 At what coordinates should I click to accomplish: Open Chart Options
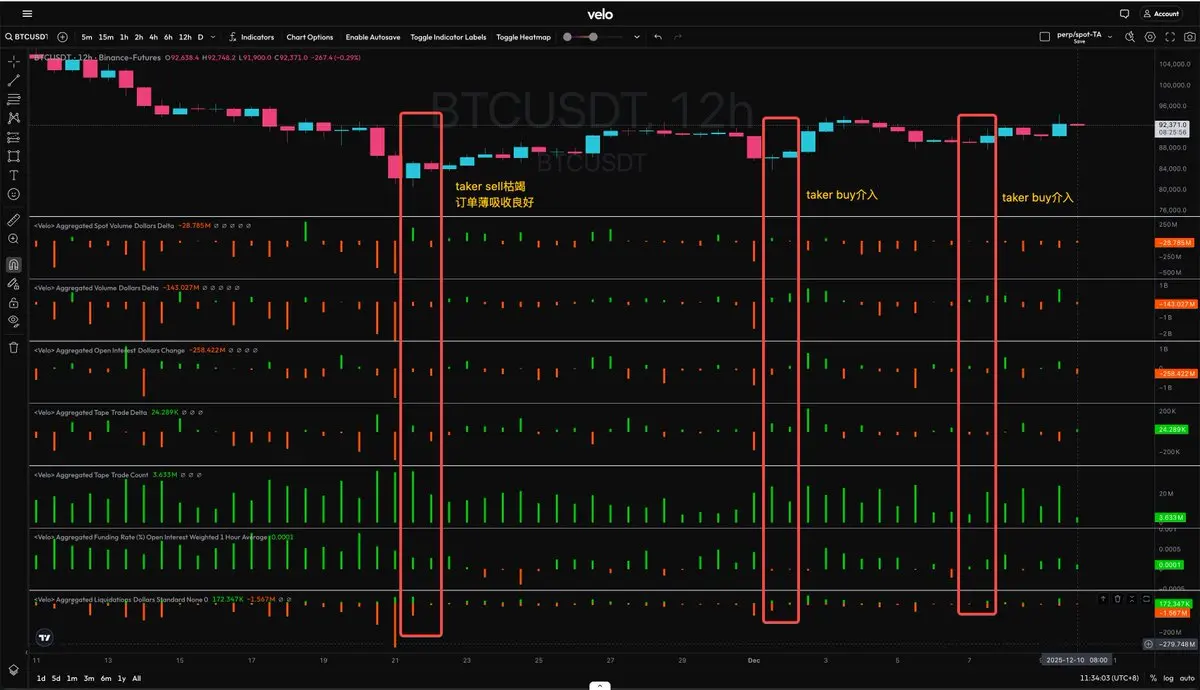click(x=310, y=37)
